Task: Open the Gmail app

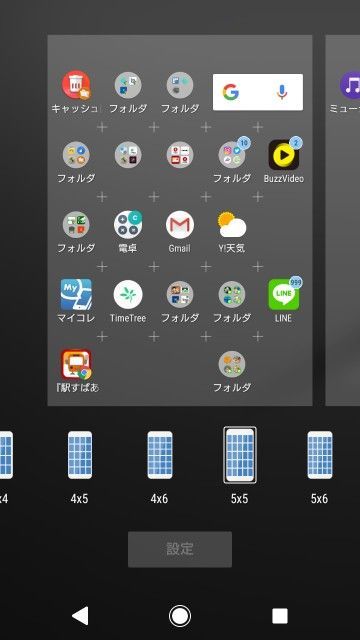Action: [180, 224]
